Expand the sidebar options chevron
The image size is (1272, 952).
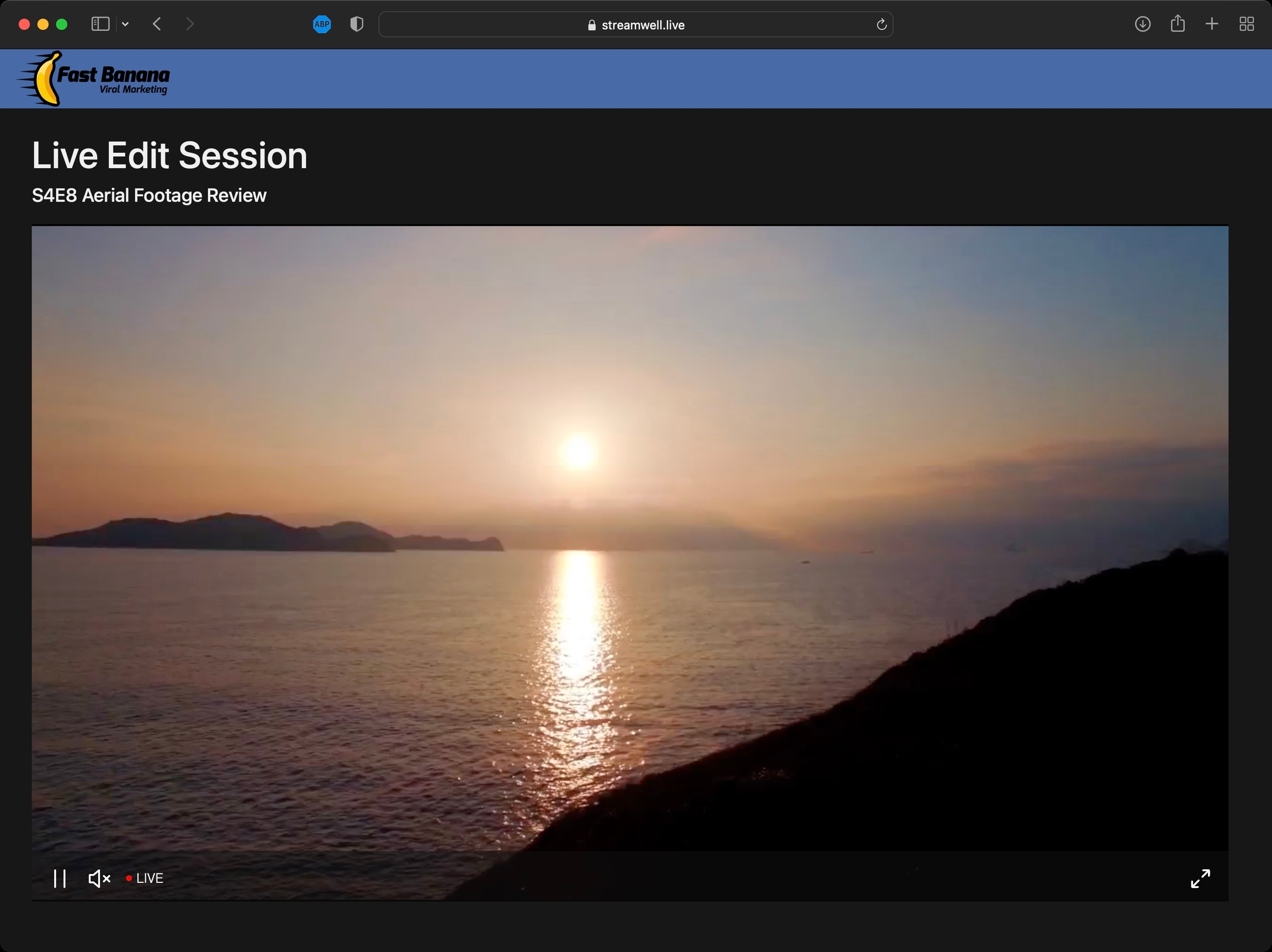(x=125, y=24)
